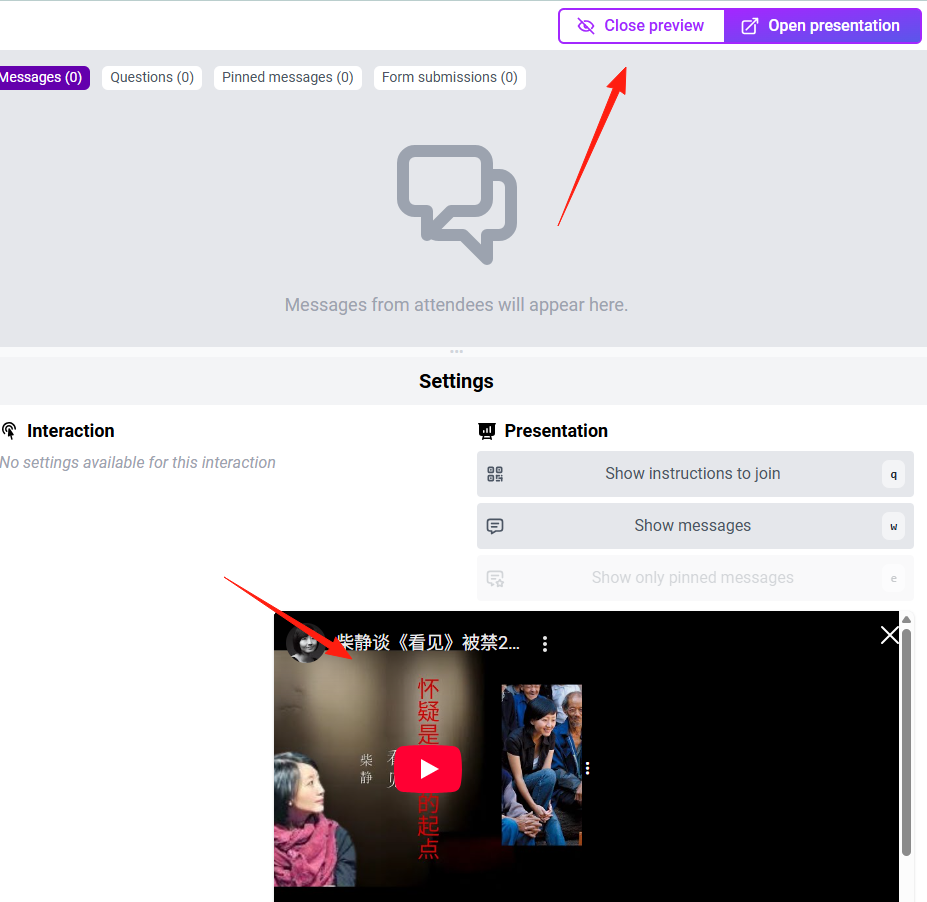Close the video overlay with the X
Viewport: 927px width, 902px height.
pos(889,635)
